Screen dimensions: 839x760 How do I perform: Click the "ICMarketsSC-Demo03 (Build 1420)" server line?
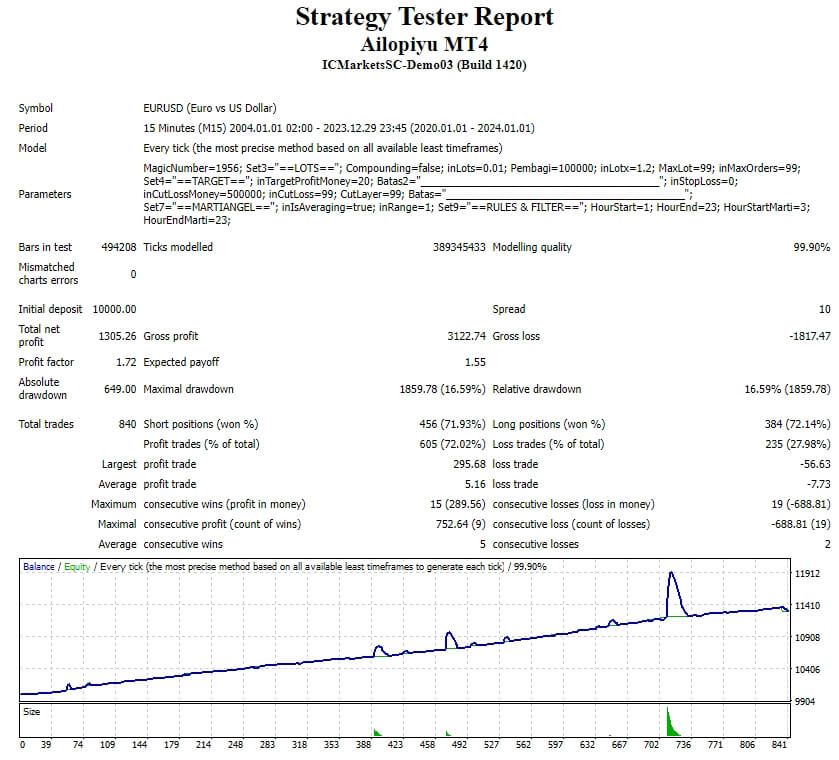point(424,65)
